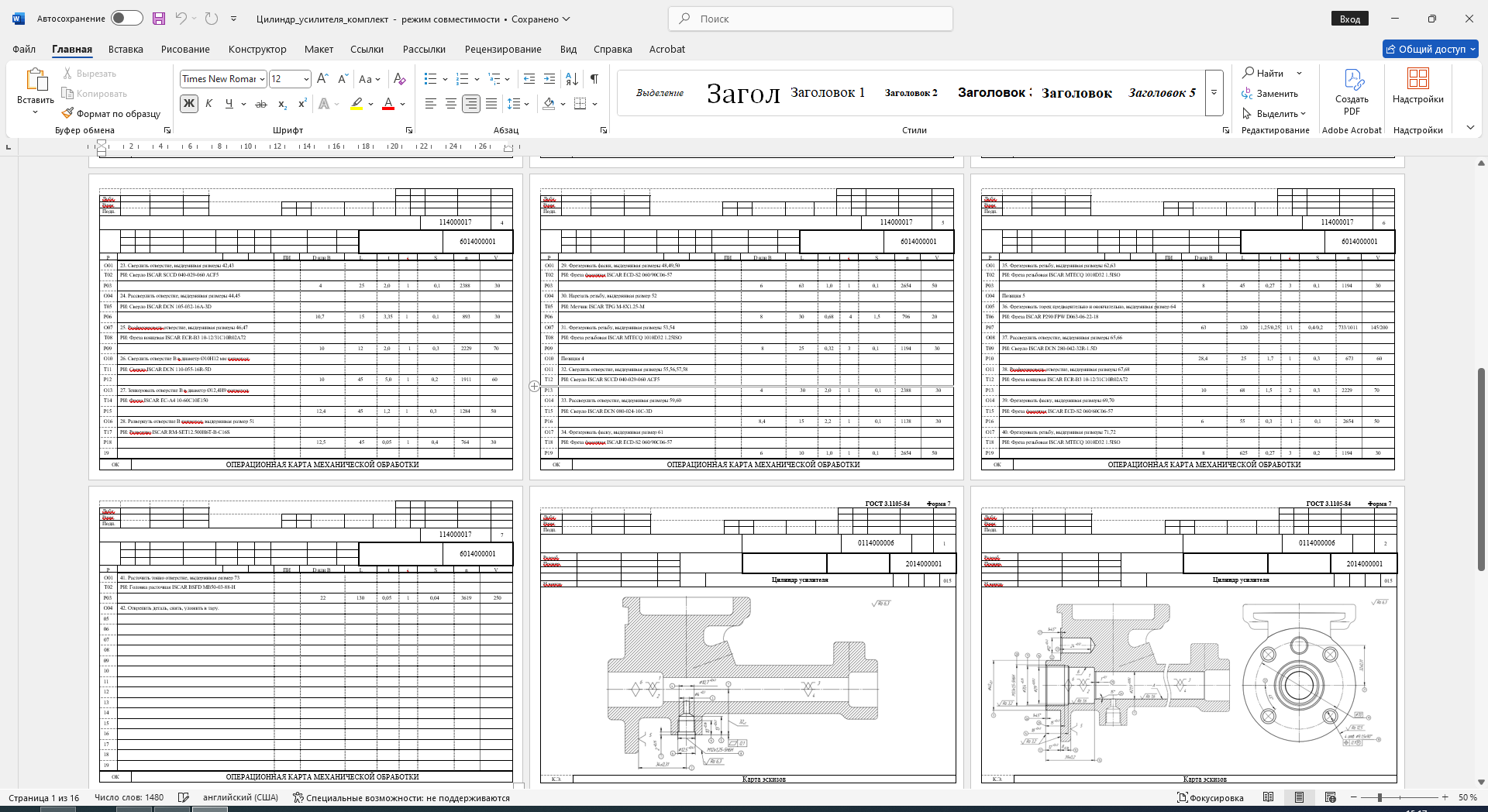
Task: Click the Общий доступ button
Action: [x=1431, y=49]
